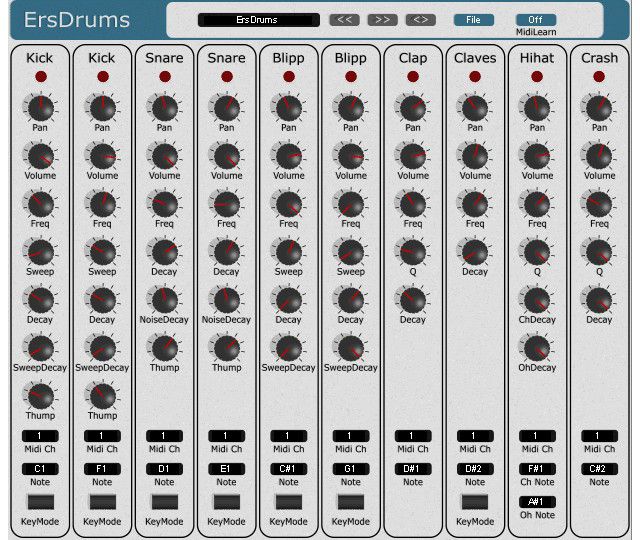Click the second Blipp Freq knob
Screen dimensions: 640x540
351,204
